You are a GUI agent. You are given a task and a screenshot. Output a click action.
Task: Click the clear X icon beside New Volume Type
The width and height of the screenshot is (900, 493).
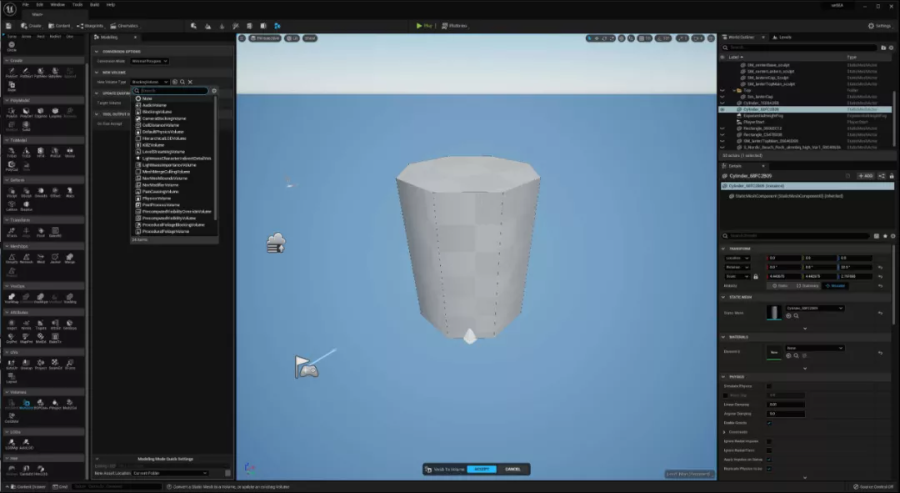pos(191,82)
